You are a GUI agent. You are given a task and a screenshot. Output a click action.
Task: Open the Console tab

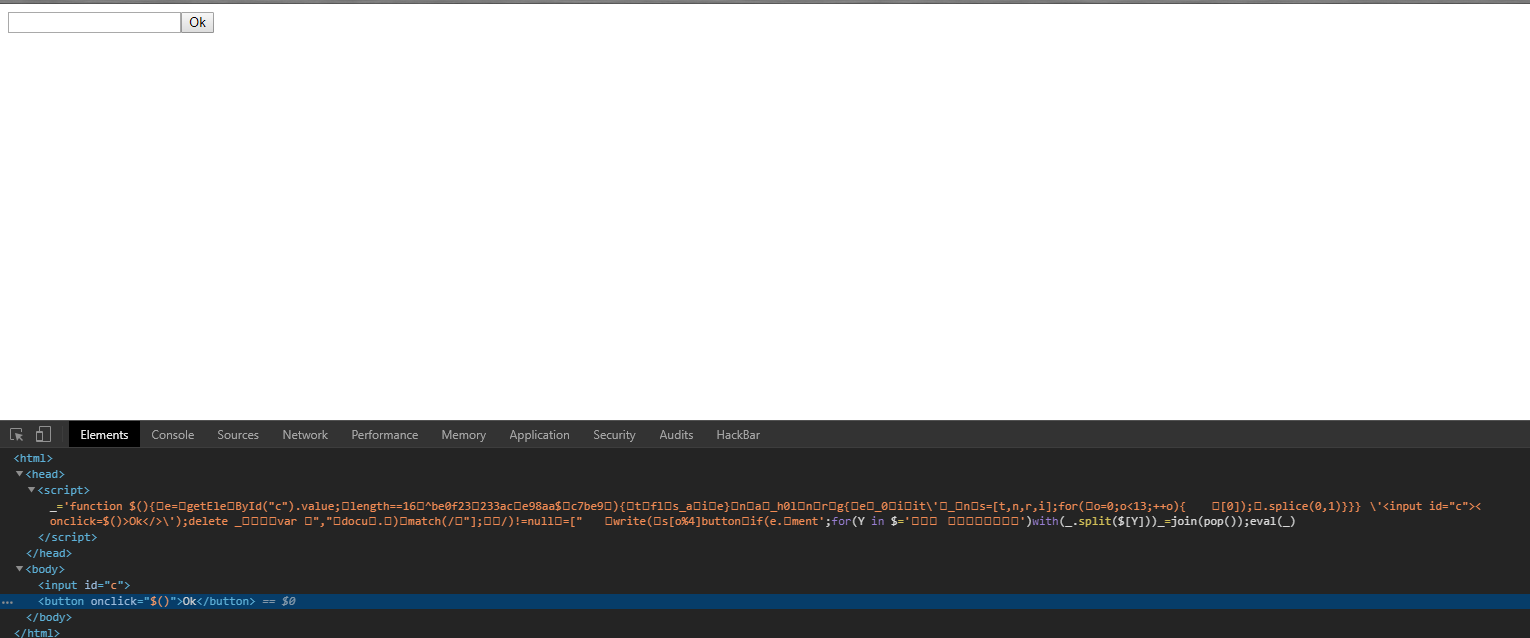point(172,434)
